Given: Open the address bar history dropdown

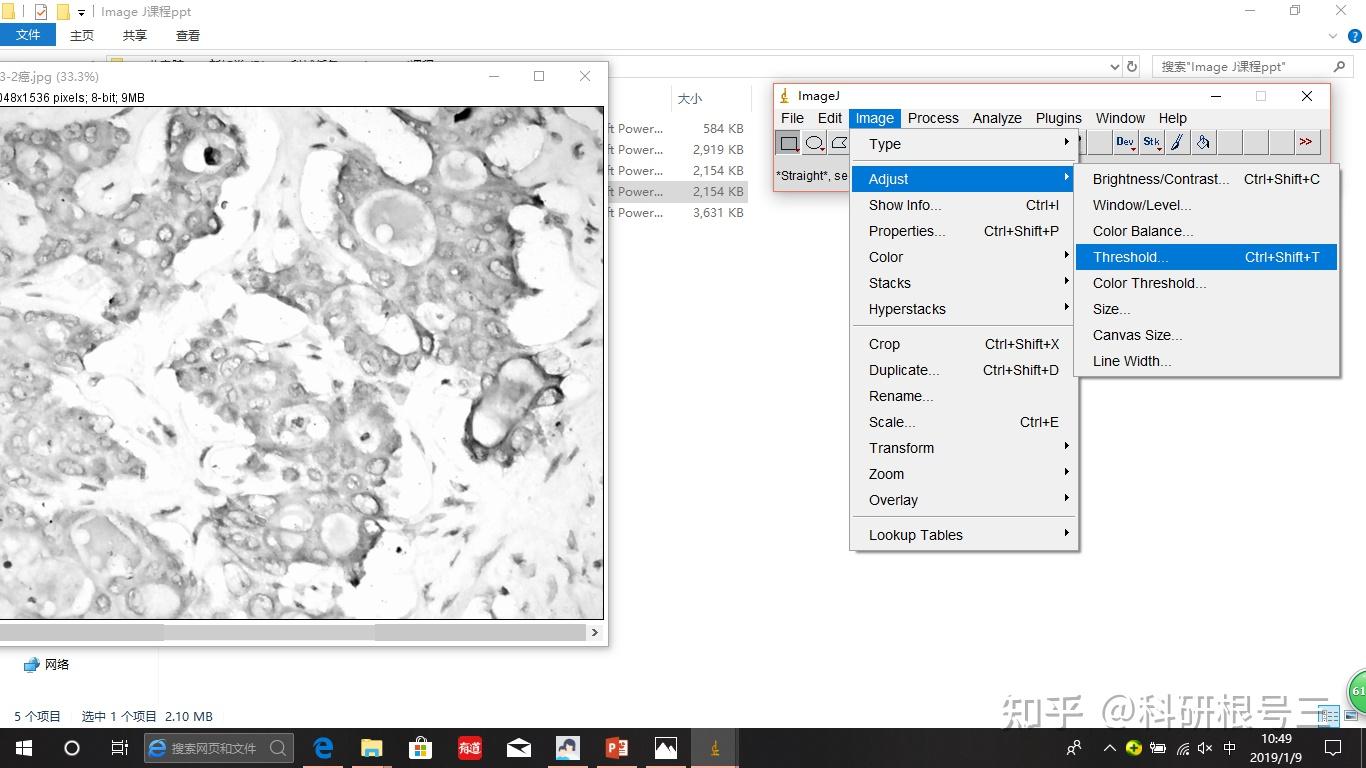Looking at the screenshot, I should point(1115,67).
